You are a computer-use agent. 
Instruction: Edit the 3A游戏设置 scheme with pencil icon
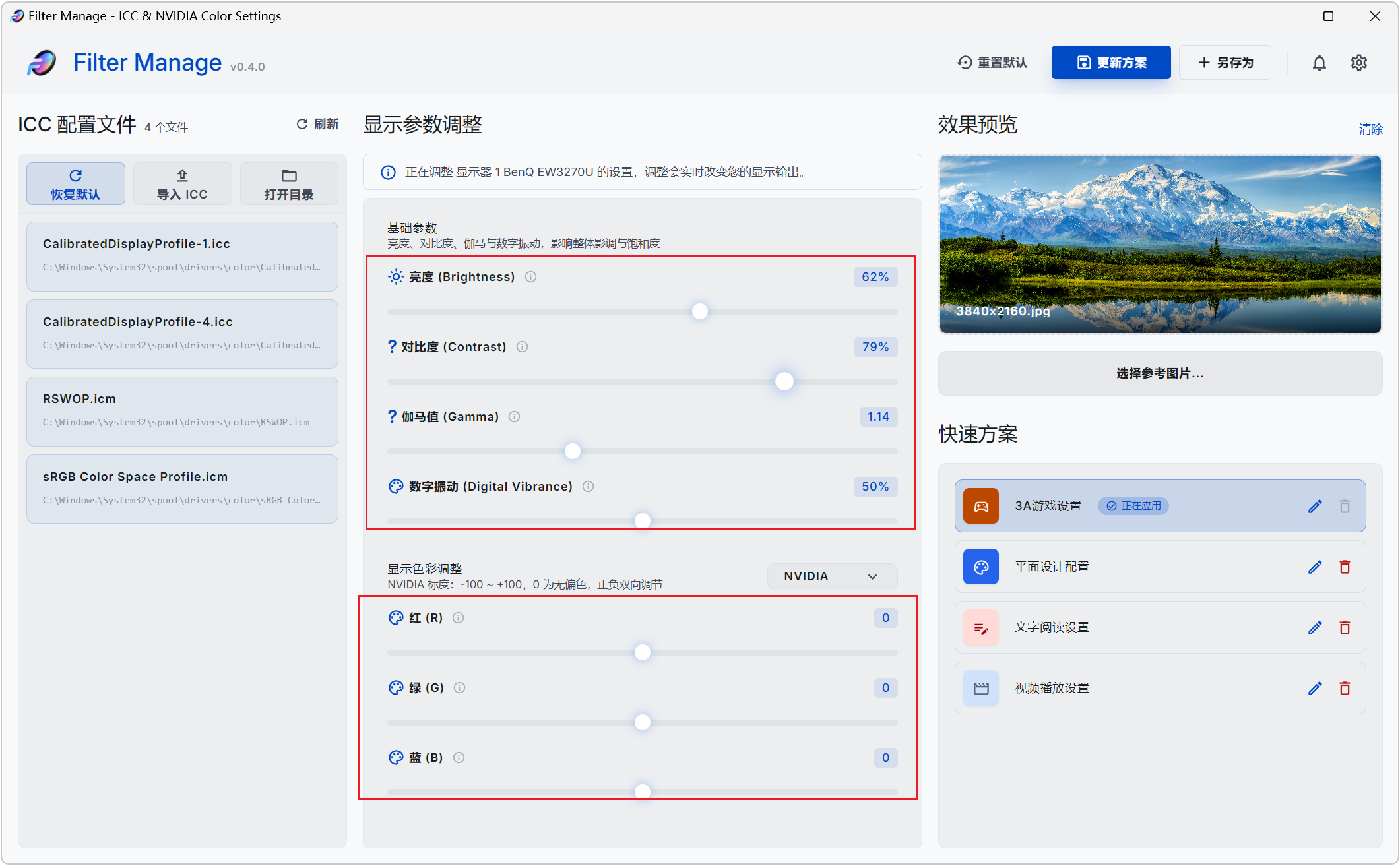click(1315, 506)
